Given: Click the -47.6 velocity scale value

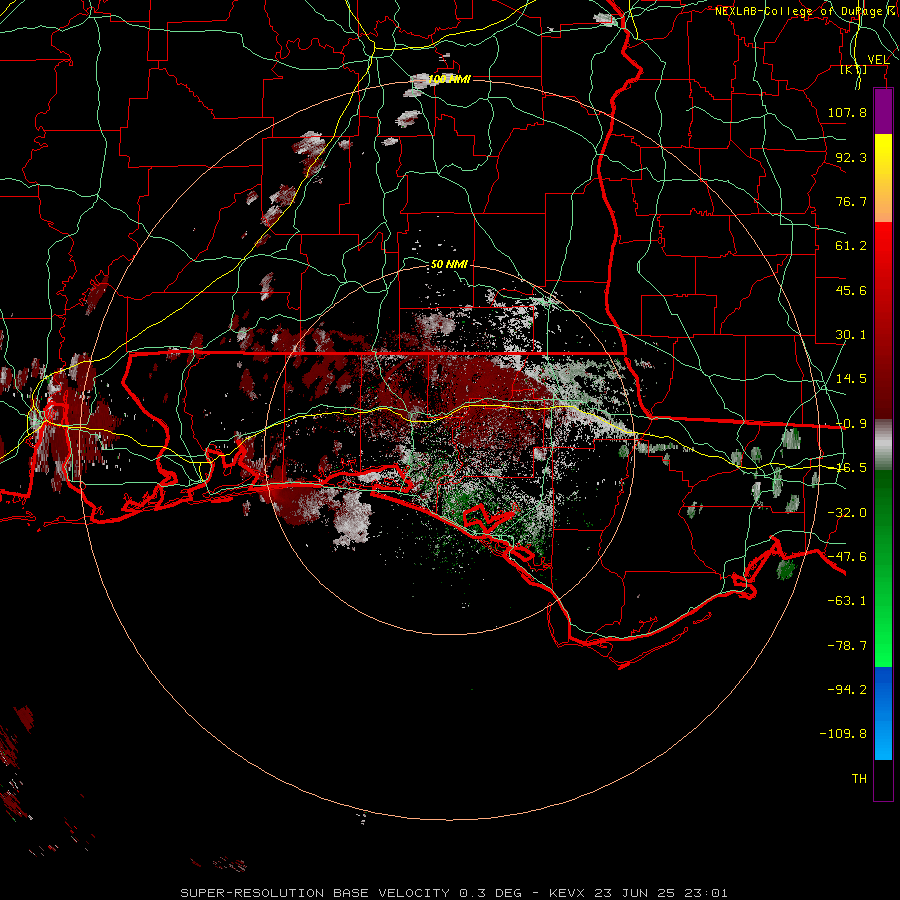Looking at the screenshot, I should [x=847, y=557].
